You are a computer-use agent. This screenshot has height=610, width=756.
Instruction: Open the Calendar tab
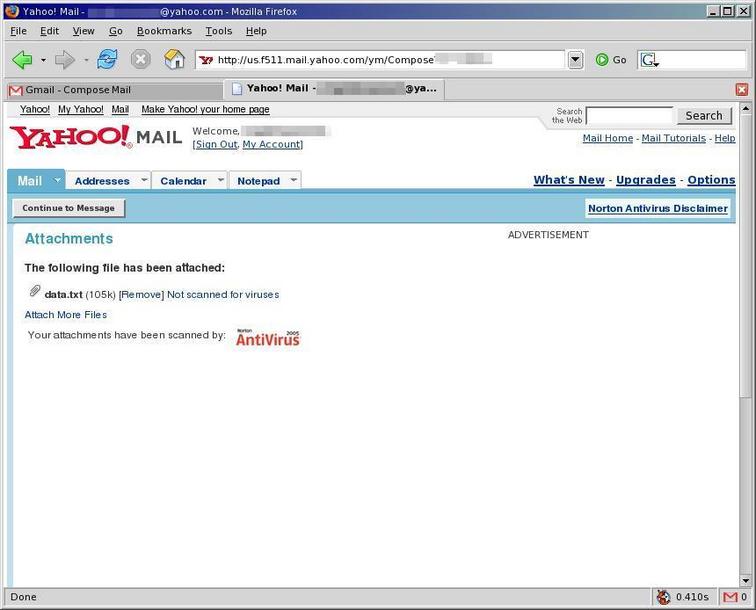(x=183, y=181)
